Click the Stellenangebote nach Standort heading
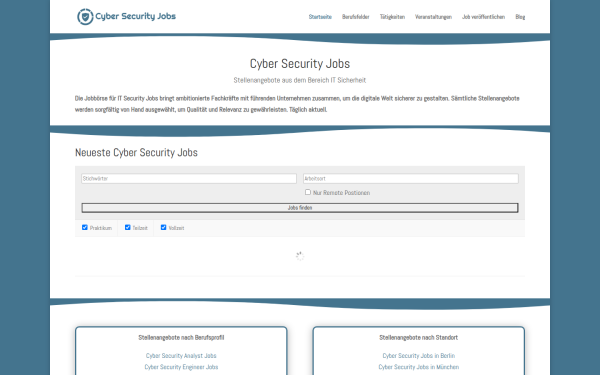 pos(419,338)
